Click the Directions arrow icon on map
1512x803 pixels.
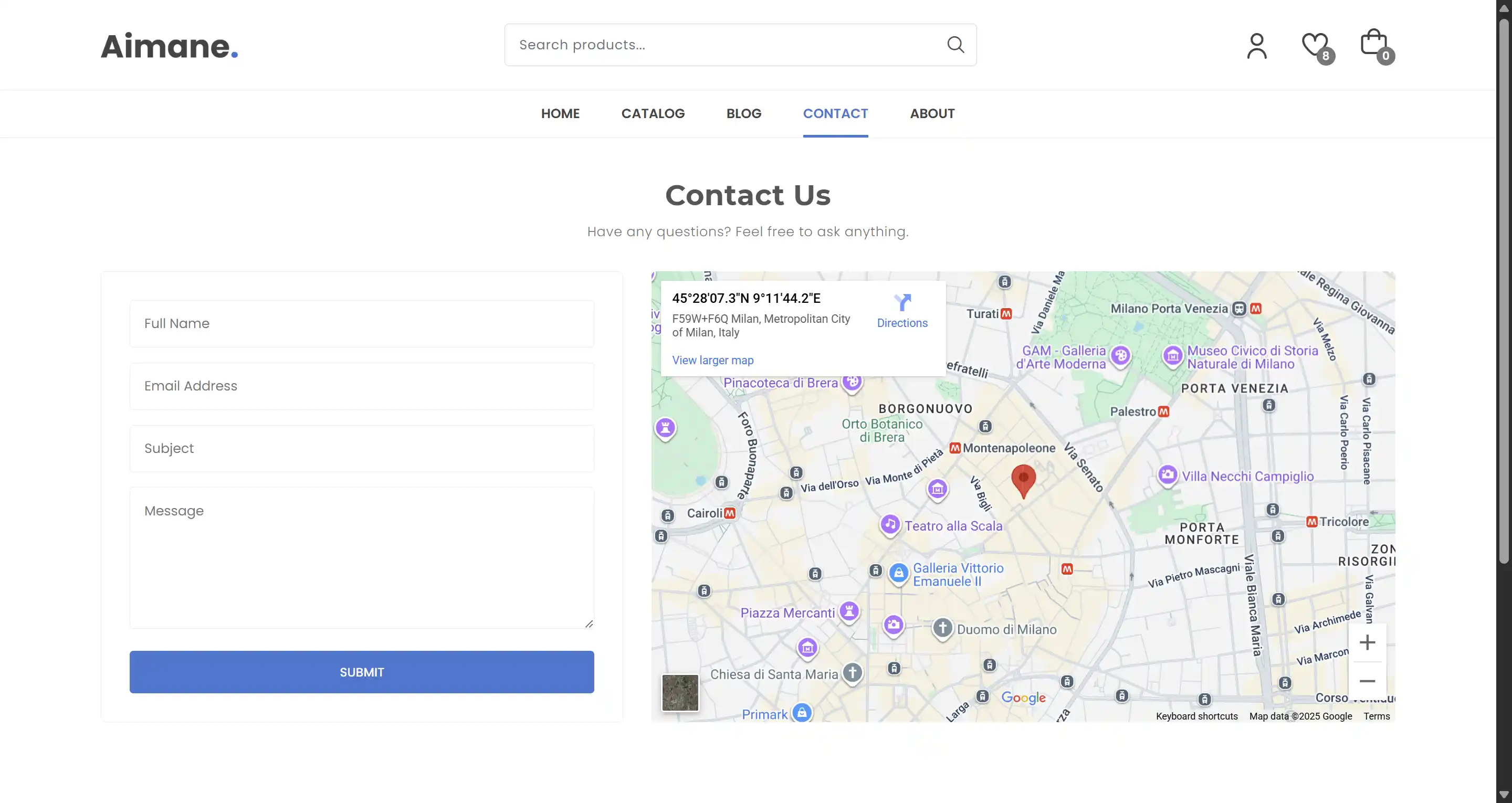pos(902,303)
